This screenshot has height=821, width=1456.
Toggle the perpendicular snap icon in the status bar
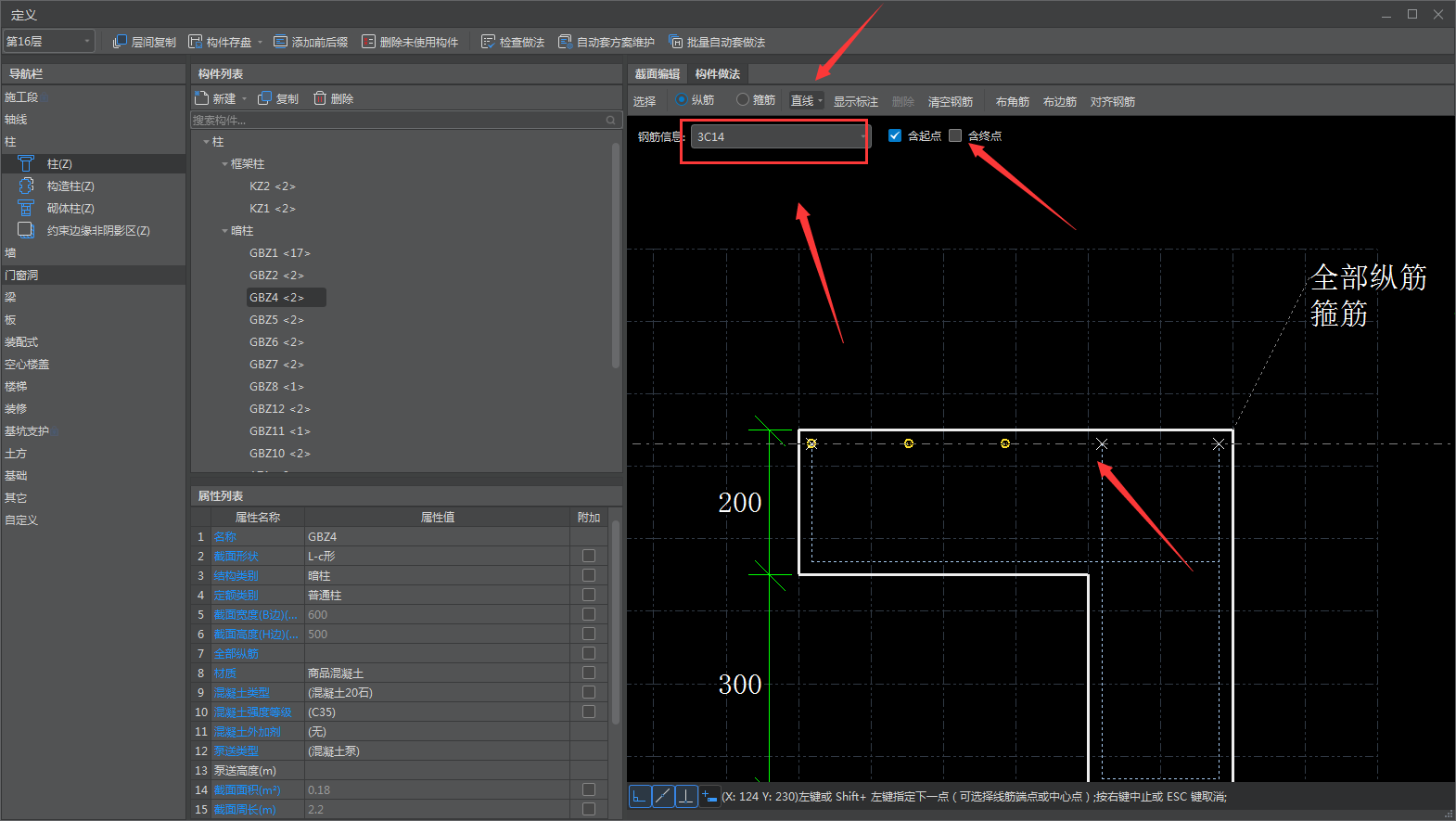pos(686,796)
